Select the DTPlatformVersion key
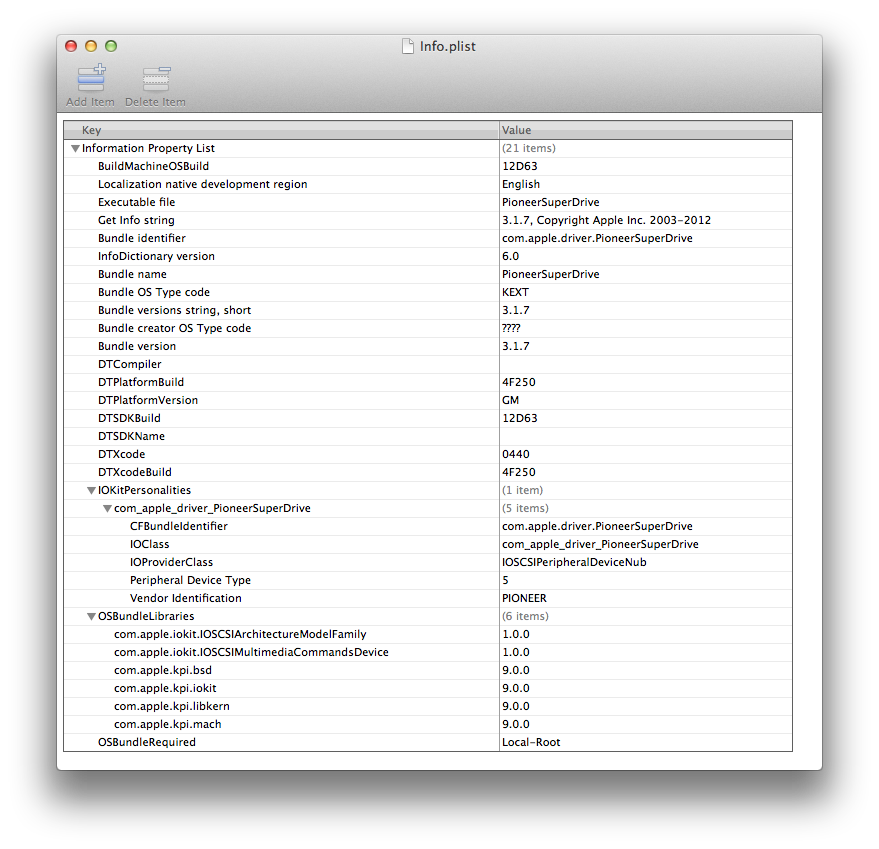 point(147,400)
